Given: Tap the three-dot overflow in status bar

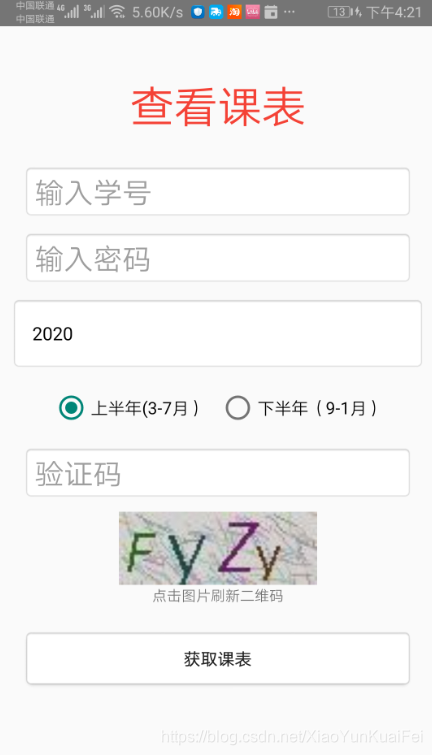Looking at the screenshot, I should click(289, 12).
